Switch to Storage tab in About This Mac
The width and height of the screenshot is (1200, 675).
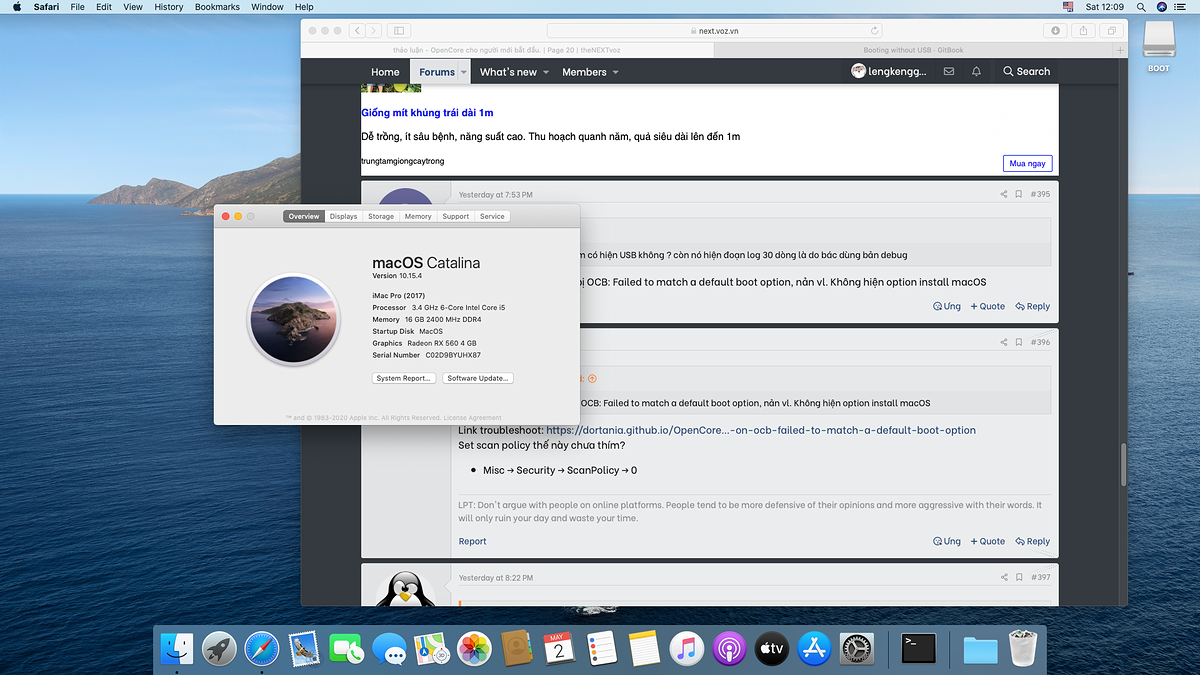(381, 216)
